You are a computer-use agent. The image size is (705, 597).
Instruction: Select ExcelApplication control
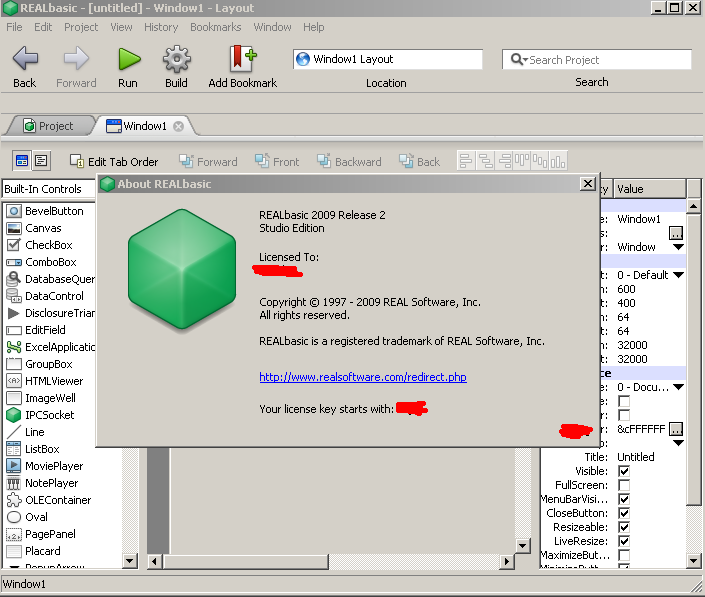tap(50, 347)
